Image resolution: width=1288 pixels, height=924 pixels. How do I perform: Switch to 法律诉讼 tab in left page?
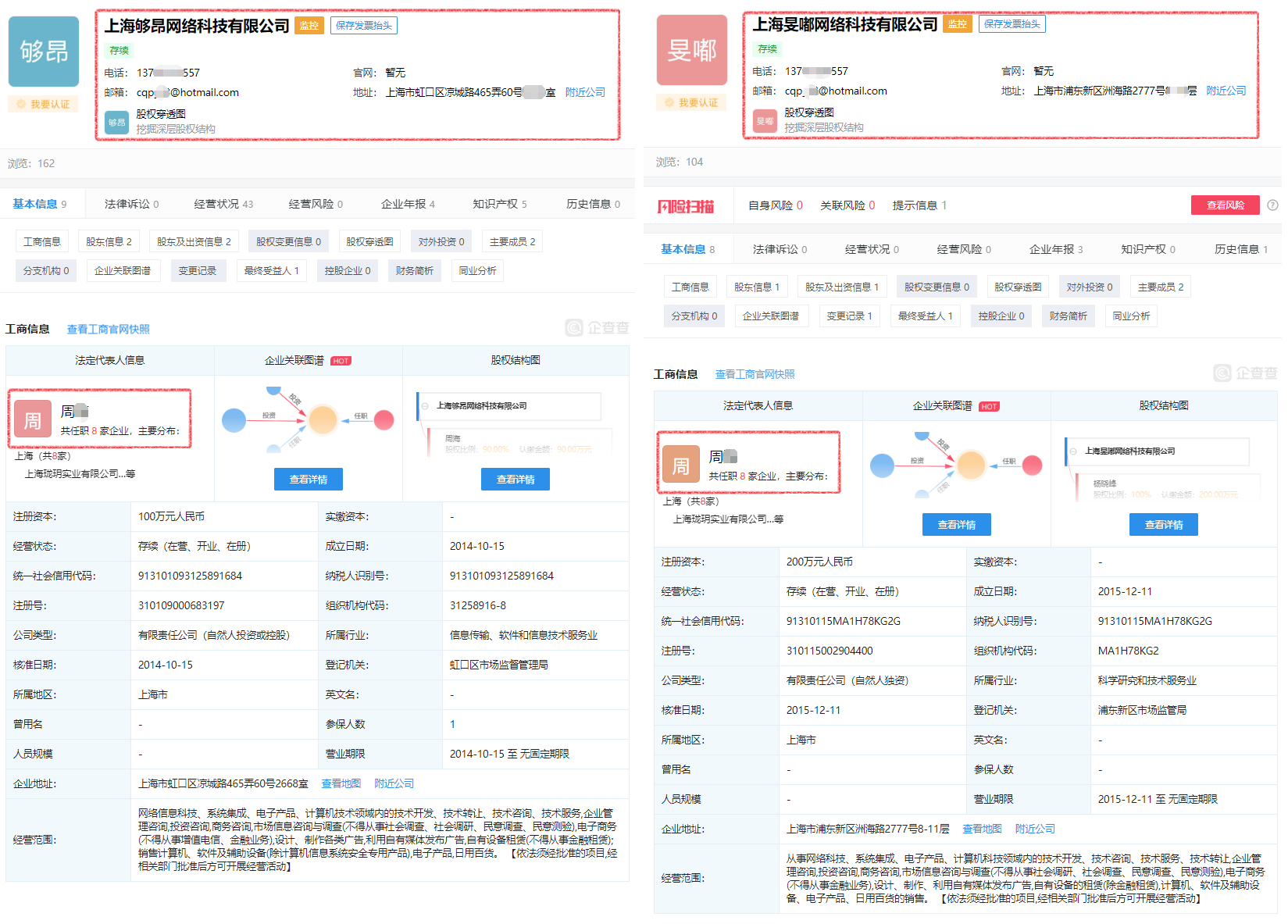[132, 204]
